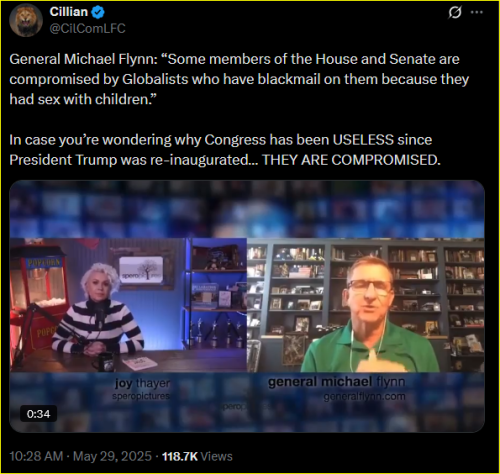
Task: Click Joy Thayer's video panel
Action: (128, 305)
